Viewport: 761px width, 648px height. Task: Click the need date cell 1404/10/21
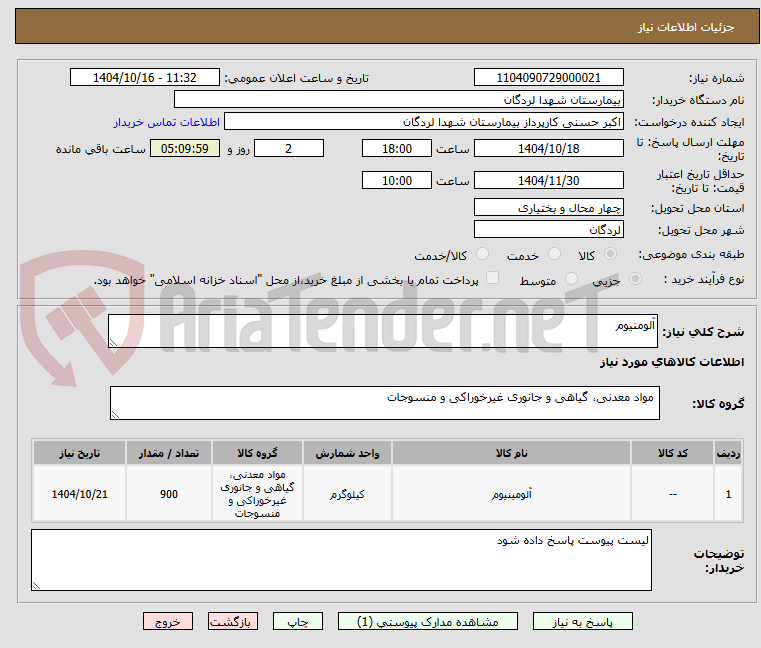click(80, 494)
